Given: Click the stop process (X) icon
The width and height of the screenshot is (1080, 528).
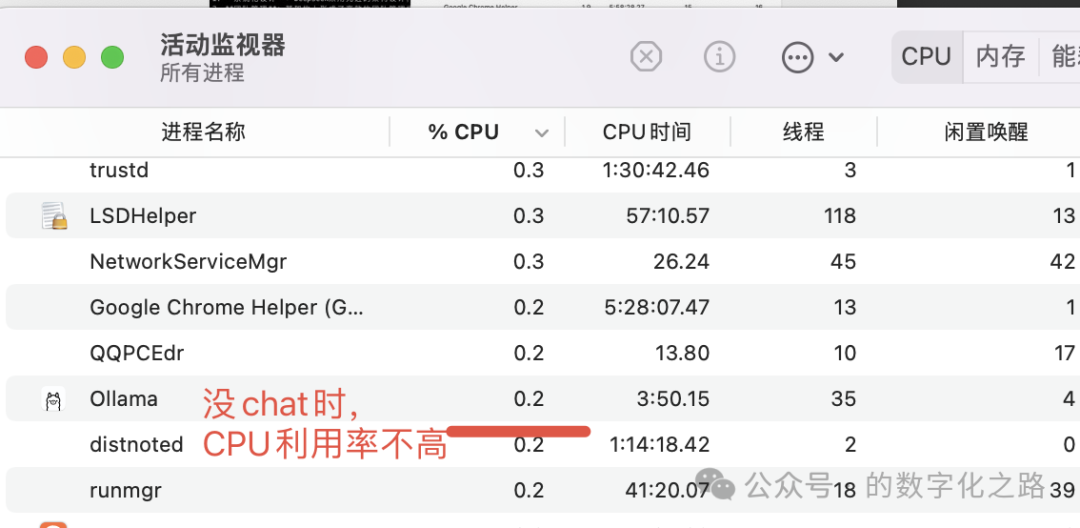Looking at the screenshot, I should (x=646, y=57).
